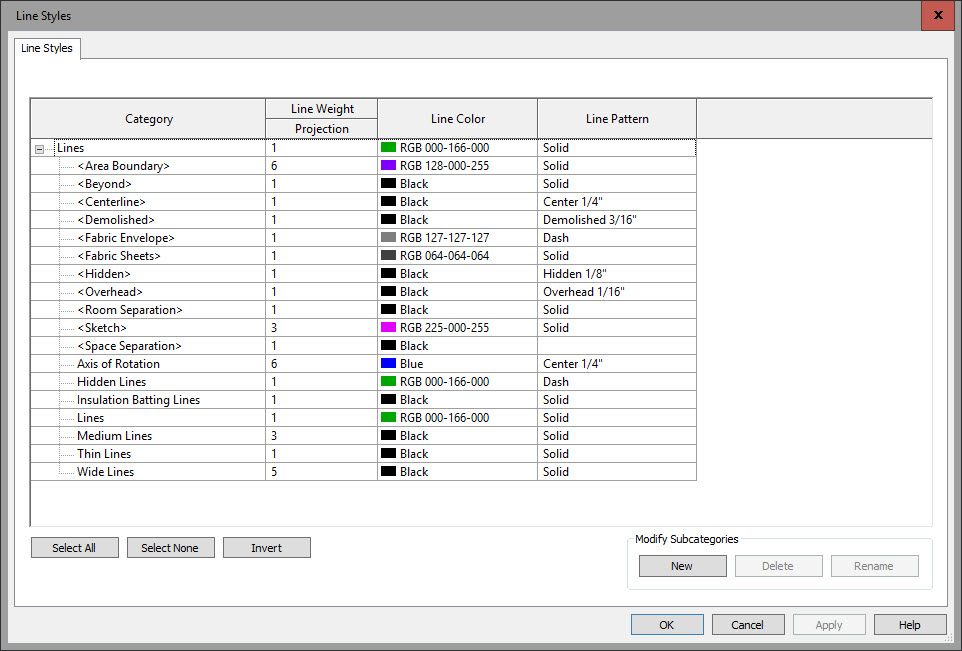
Task: Select the Line Styles tab
Action: pos(47,48)
